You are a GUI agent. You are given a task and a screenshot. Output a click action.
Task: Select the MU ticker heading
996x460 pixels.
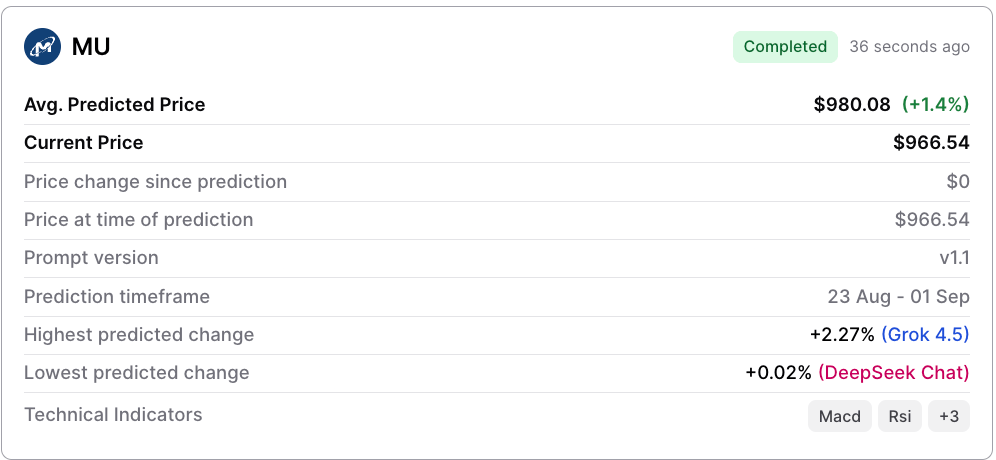[91, 47]
